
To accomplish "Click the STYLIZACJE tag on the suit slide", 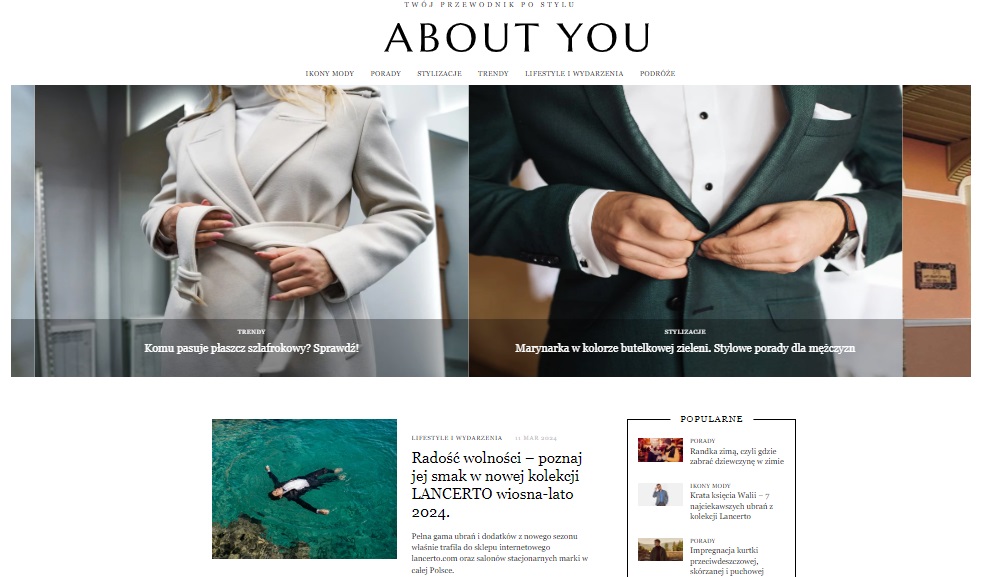I will [685, 331].
